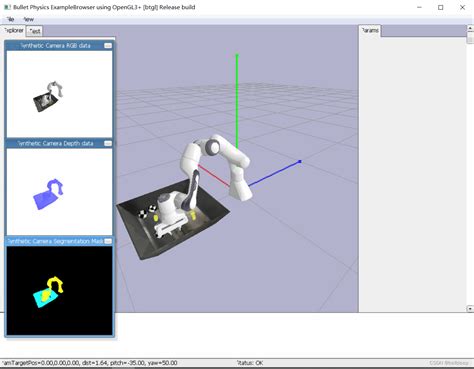Image resolution: width=474 pixels, height=369 pixels.
Task: Click the depth camera preview image
Action: point(59,192)
